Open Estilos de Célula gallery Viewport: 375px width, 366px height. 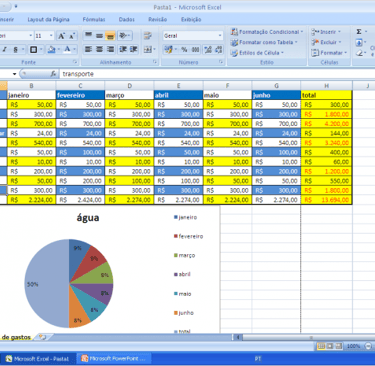coord(257,53)
